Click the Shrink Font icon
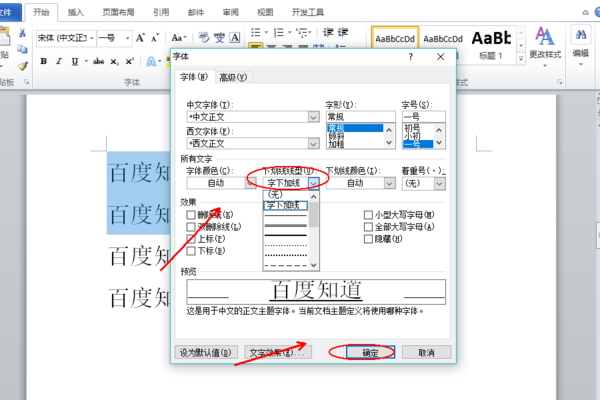 155,38
